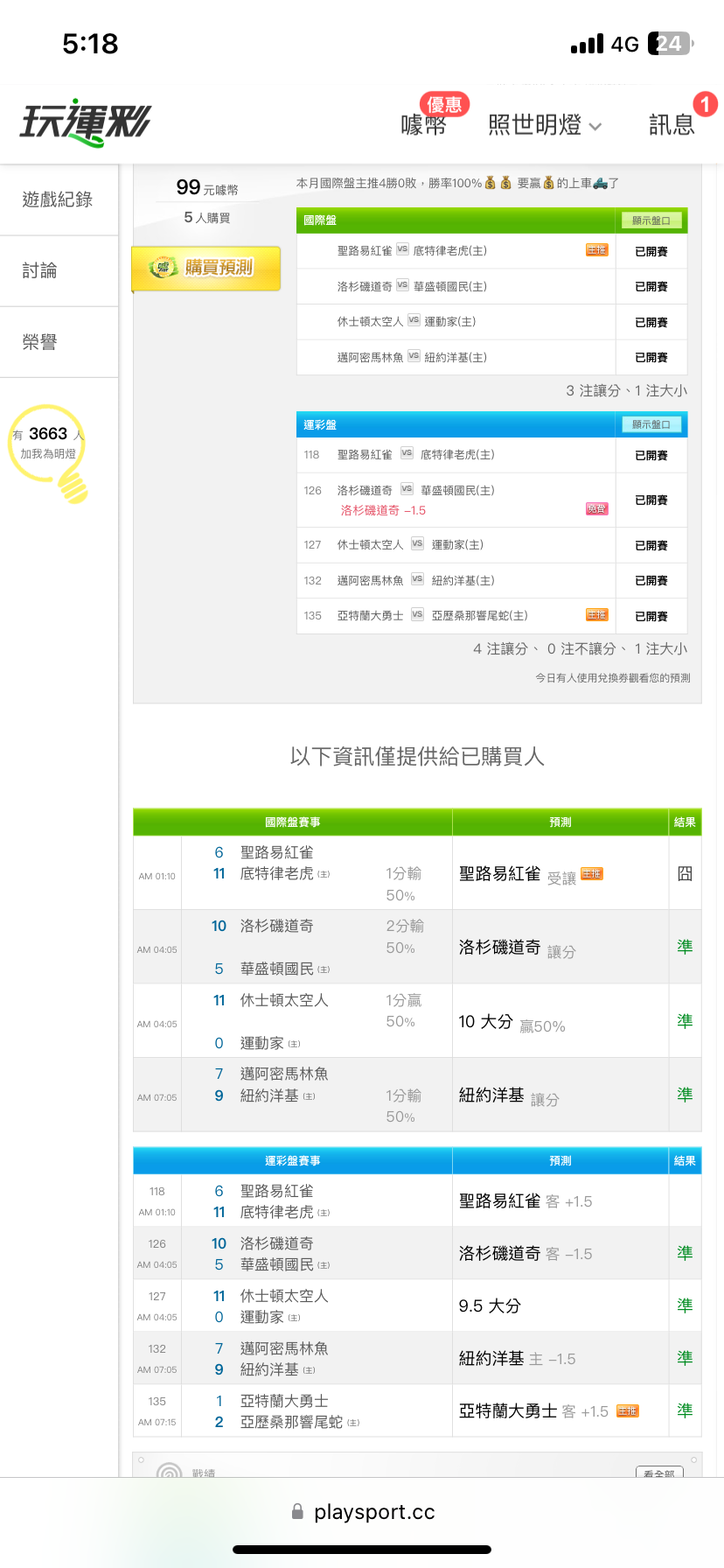Image resolution: width=724 pixels, height=1568 pixels.
Task: Tap the red notification badge on 訊息
Action: [x=705, y=104]
